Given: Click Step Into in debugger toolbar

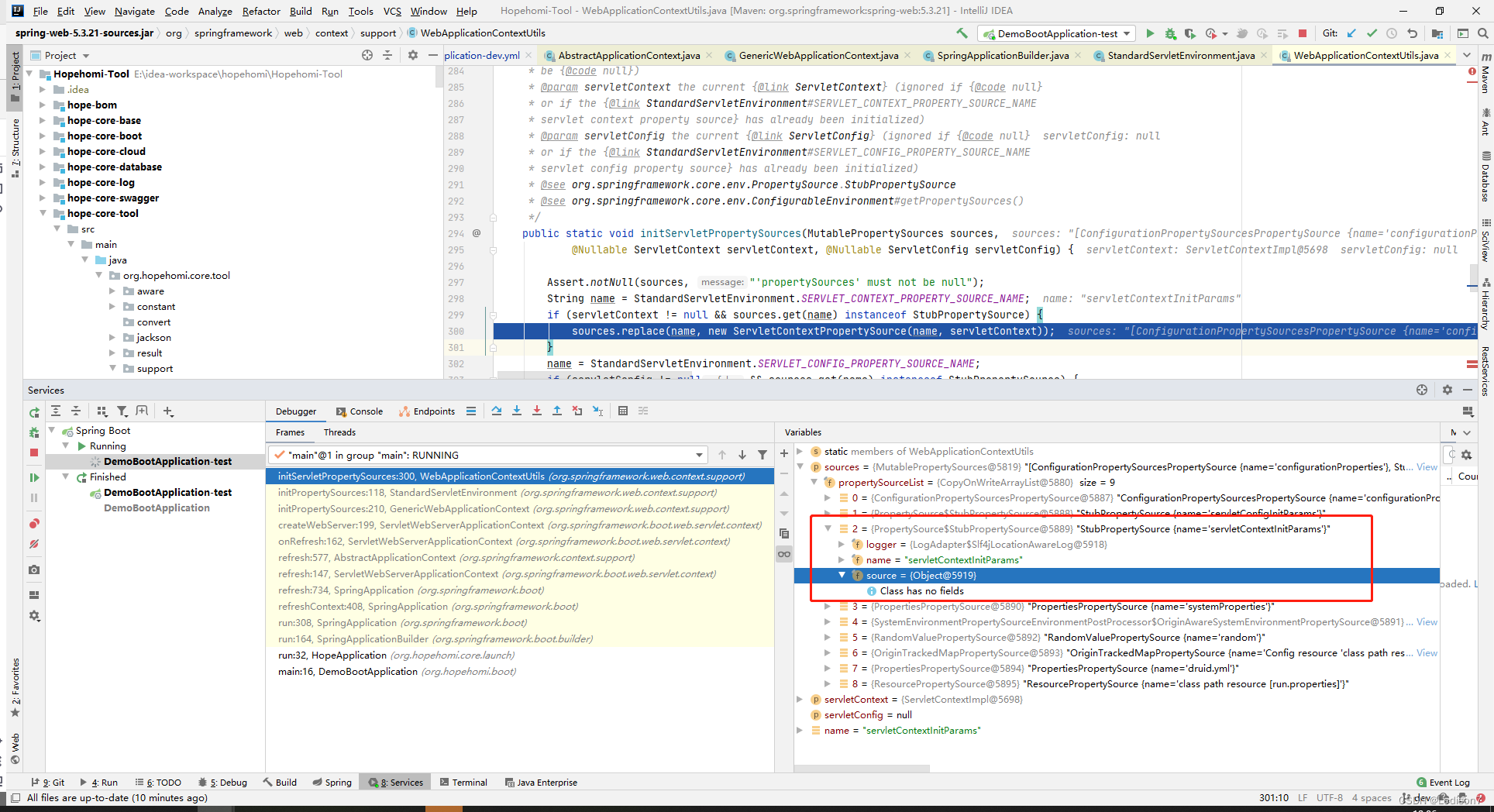Looking at the screenshot, I should pyautogui.click(x=517, y=411).
